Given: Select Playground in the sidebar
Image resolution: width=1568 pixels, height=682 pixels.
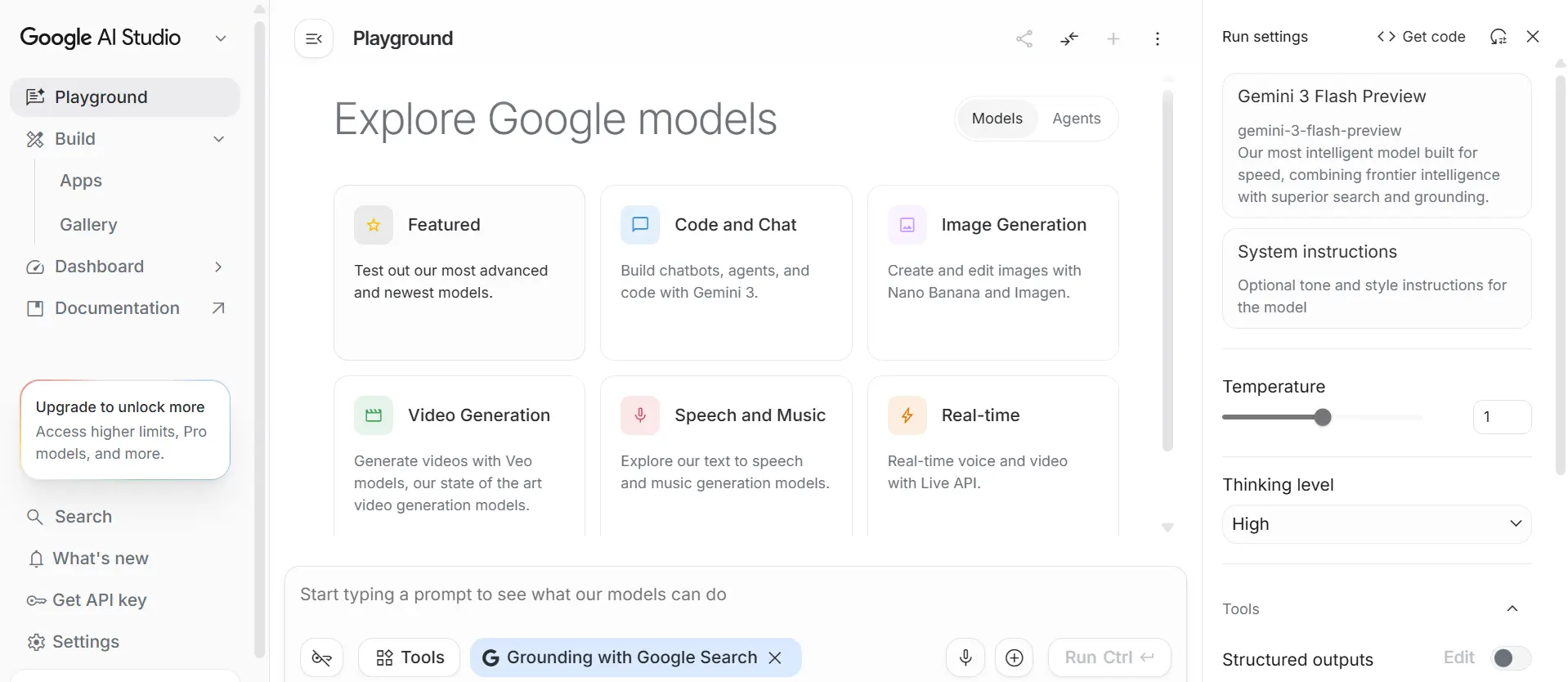Looking at the screenshot, I should coord(125,97).
